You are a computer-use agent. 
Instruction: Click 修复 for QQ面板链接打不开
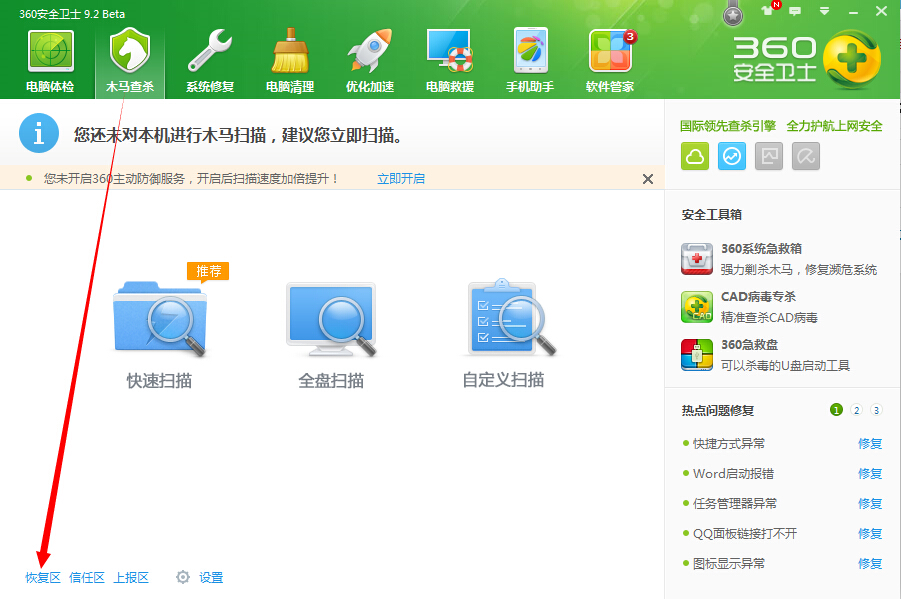870,533
